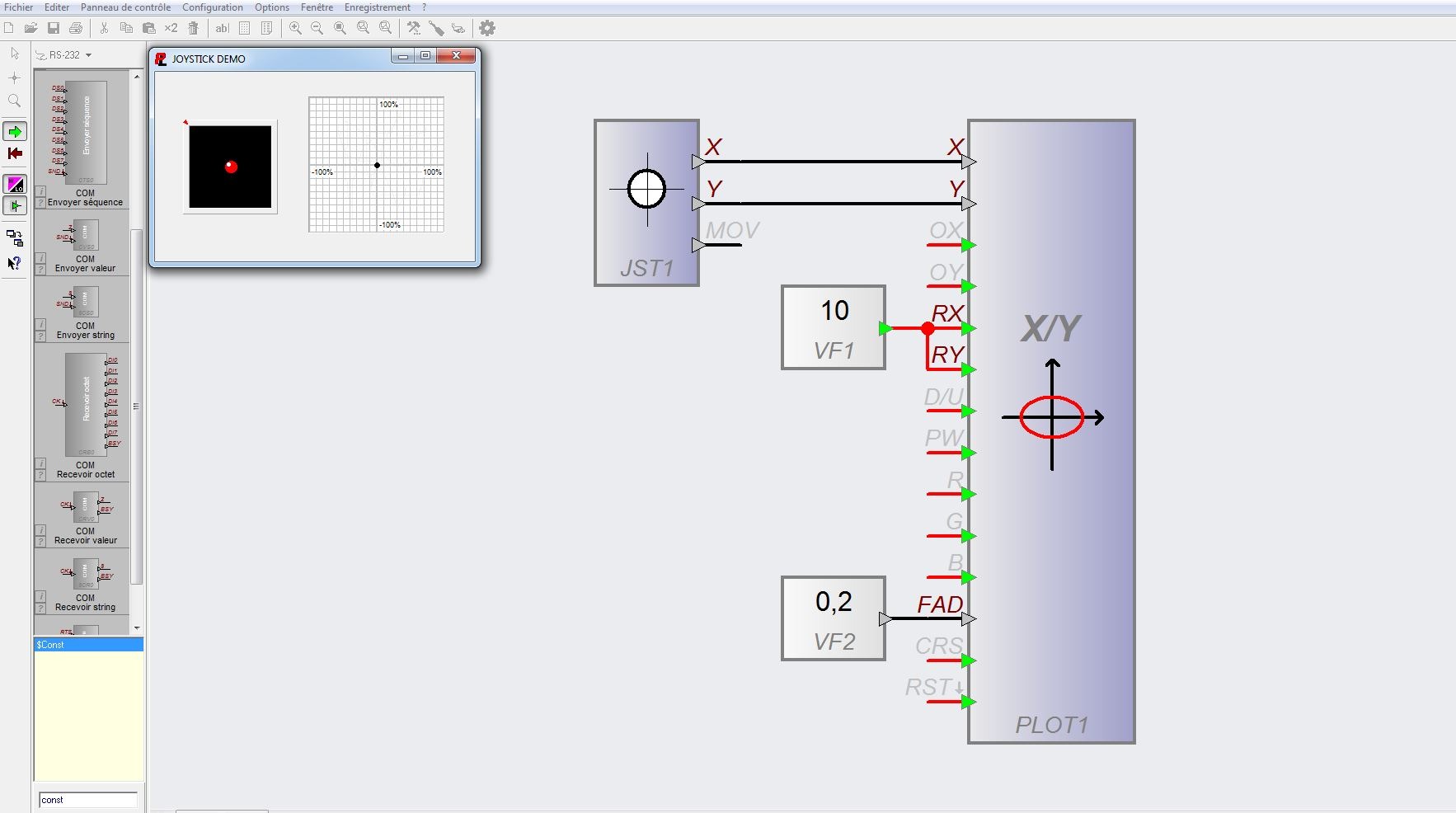Add a text label with the 'ab|' icon
Screen dimensions: 1456x813
222,28
